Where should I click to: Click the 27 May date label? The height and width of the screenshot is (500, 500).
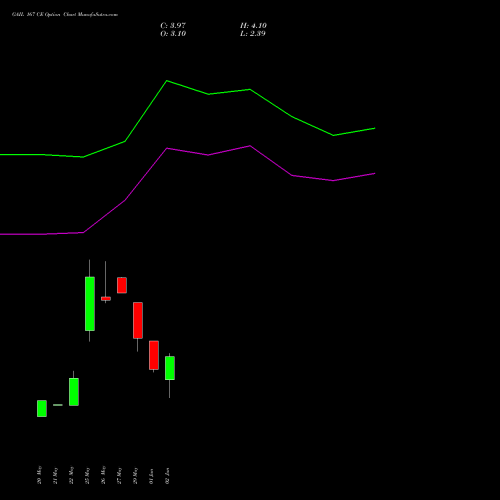119,475
